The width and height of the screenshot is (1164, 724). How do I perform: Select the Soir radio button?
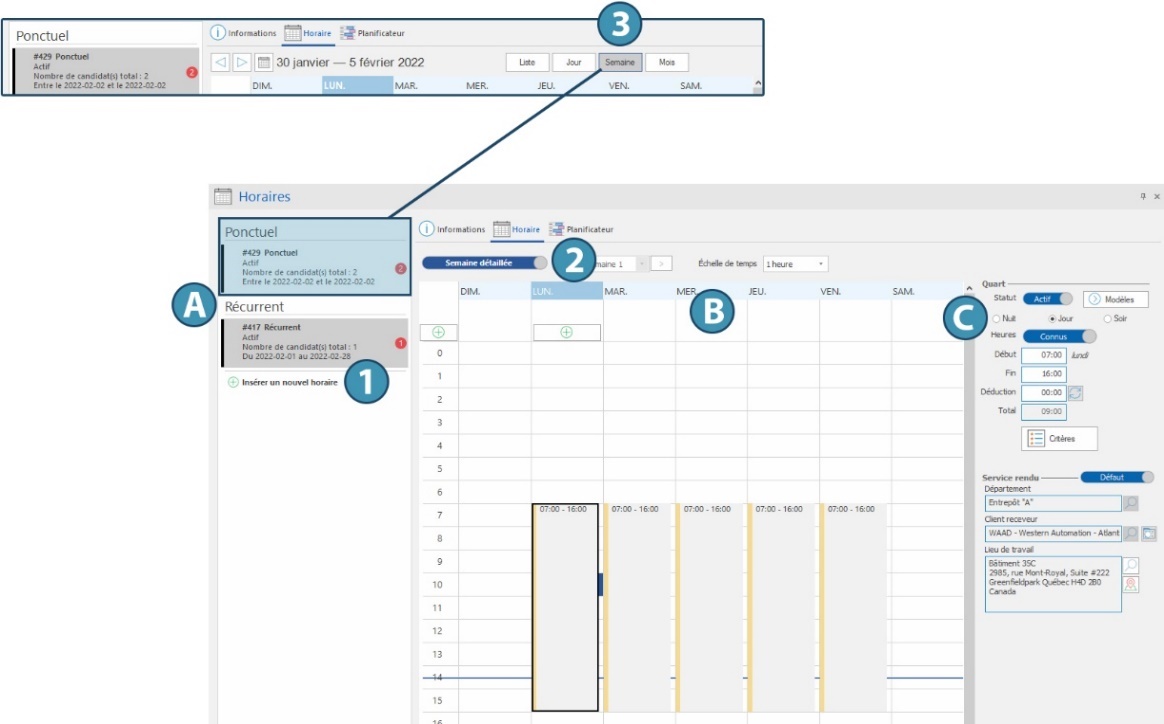1107,318
